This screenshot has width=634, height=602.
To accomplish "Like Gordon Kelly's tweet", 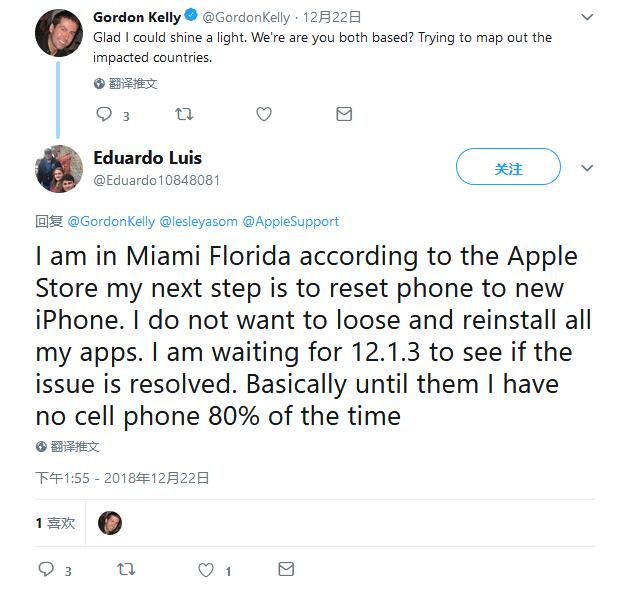I will (264, 115).
